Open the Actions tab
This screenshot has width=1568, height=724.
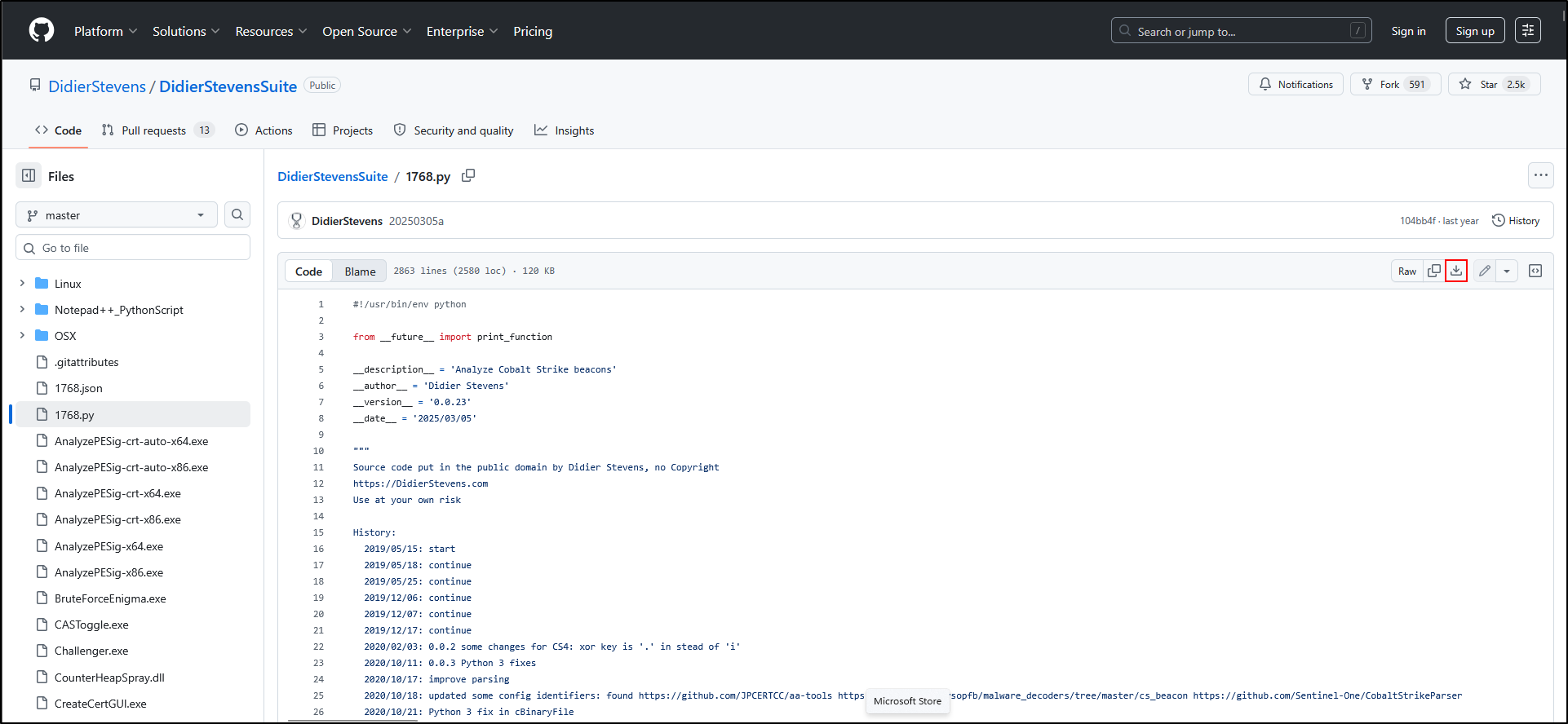coord(264,130)
